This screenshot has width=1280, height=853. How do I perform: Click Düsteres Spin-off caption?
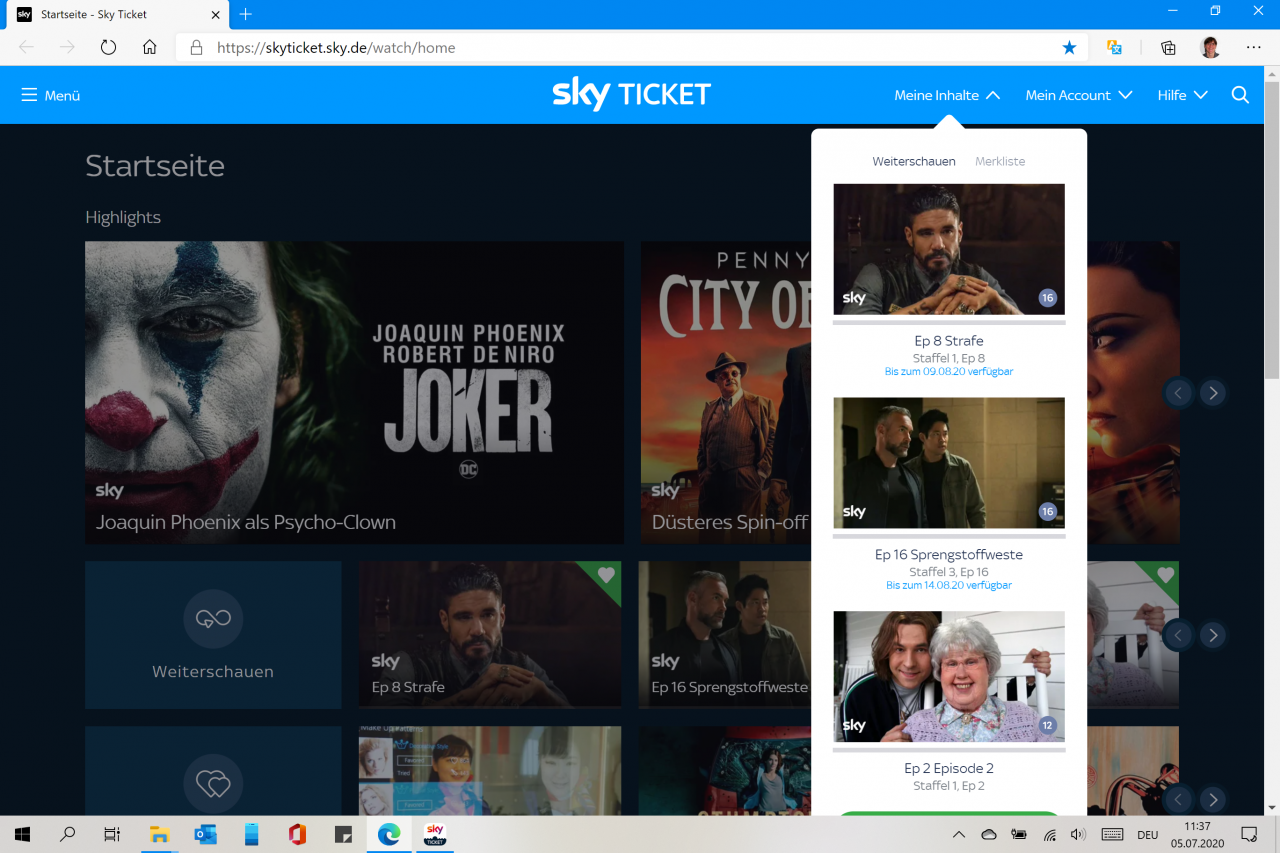tap(730, 522)
